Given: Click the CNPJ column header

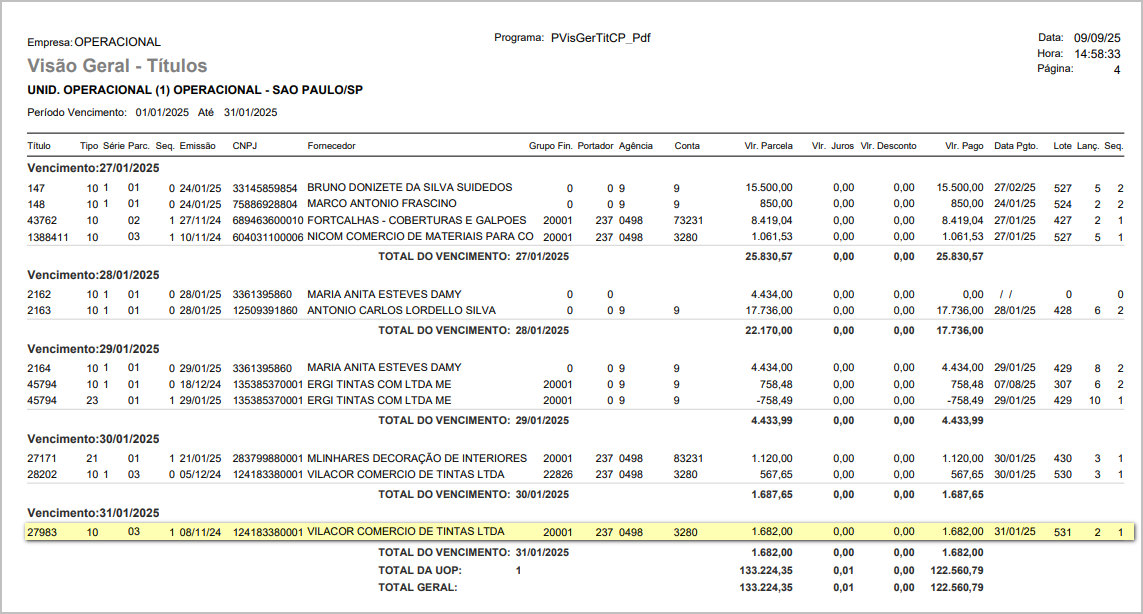Looking at the screenshot, I should click(x=244, y=146).
